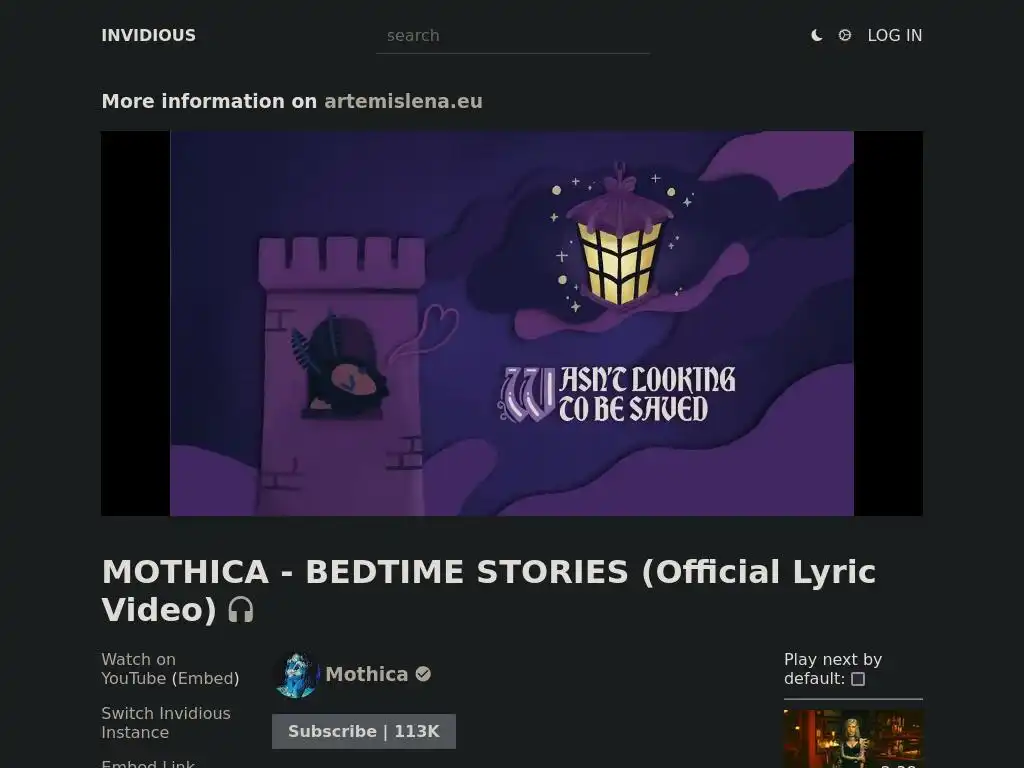Open preferences gear icon

tap(844, 35)
